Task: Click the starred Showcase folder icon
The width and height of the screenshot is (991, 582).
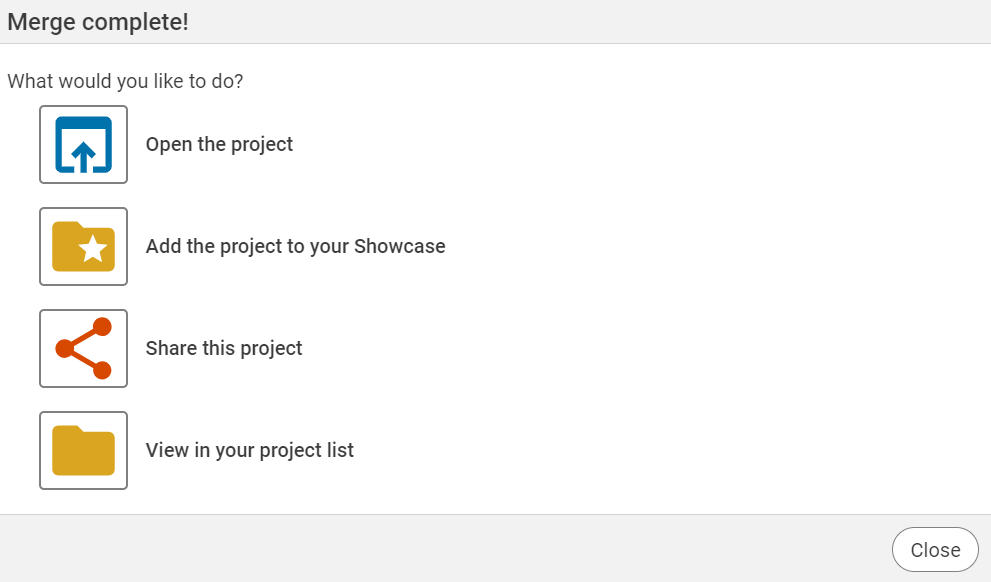Action: [x=83, y=247]
